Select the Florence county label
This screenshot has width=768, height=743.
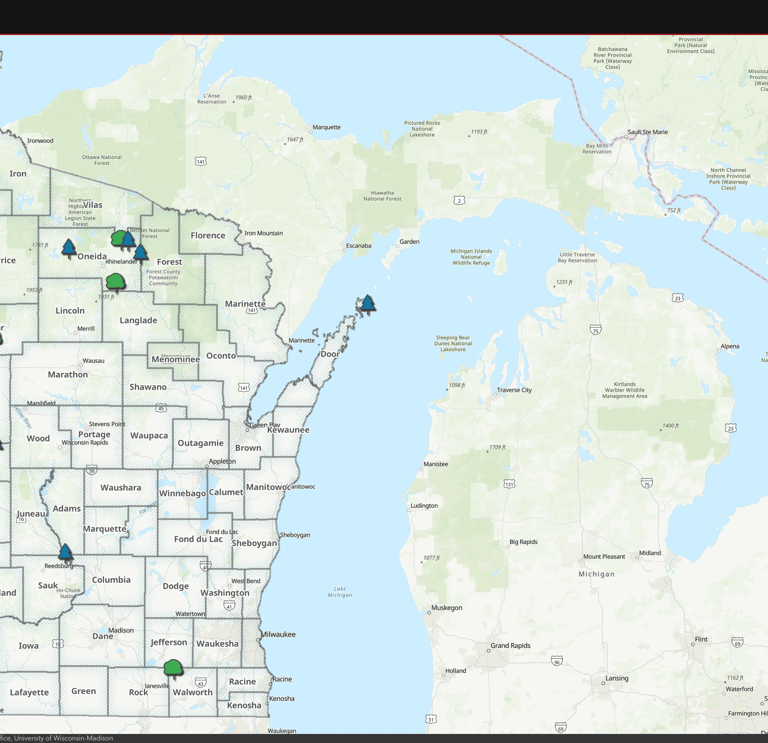[208, 235]
